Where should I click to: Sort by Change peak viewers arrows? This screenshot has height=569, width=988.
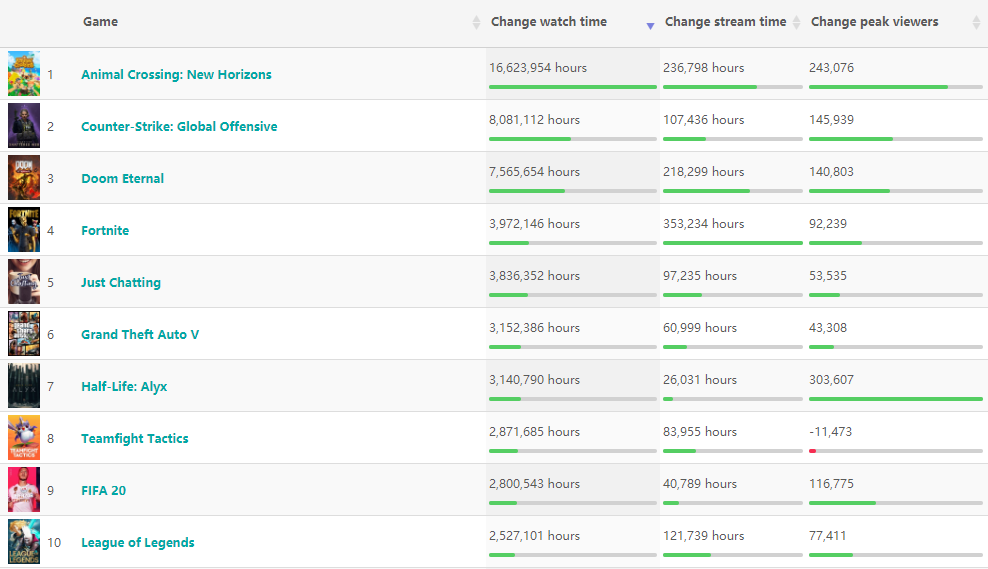[976, 22]
